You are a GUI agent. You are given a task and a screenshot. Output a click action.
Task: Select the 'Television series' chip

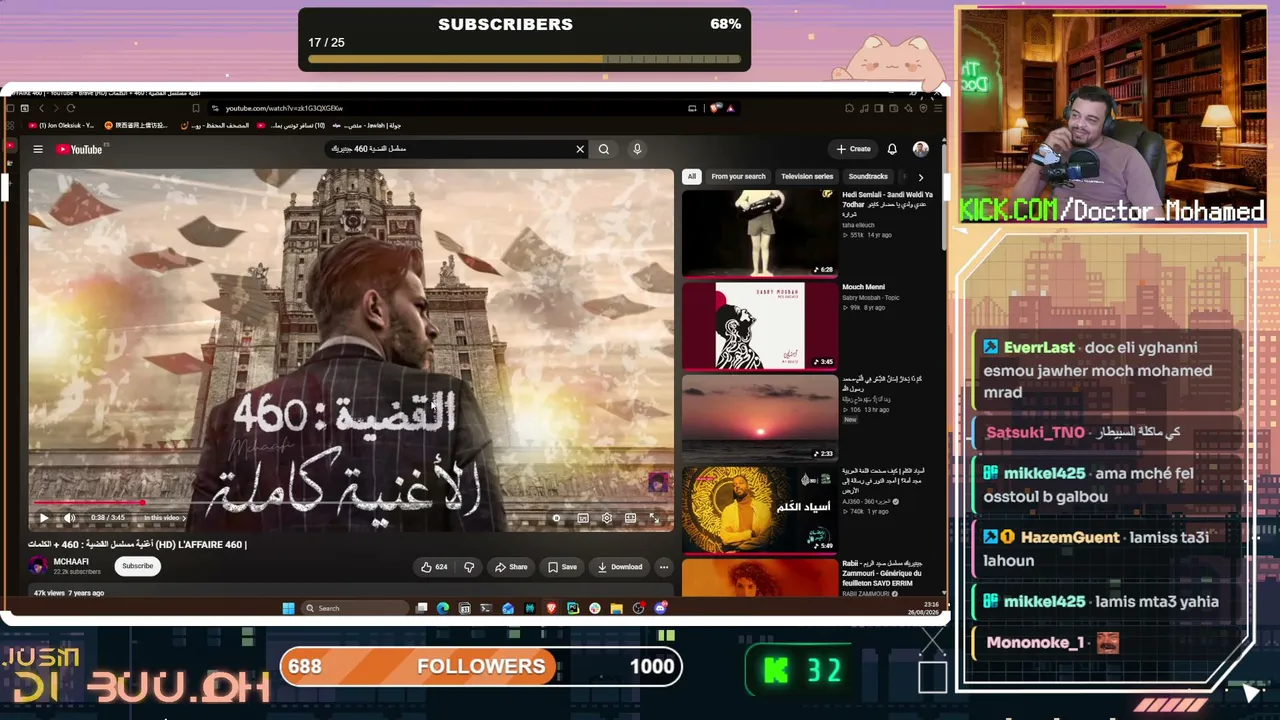(807, 177)
